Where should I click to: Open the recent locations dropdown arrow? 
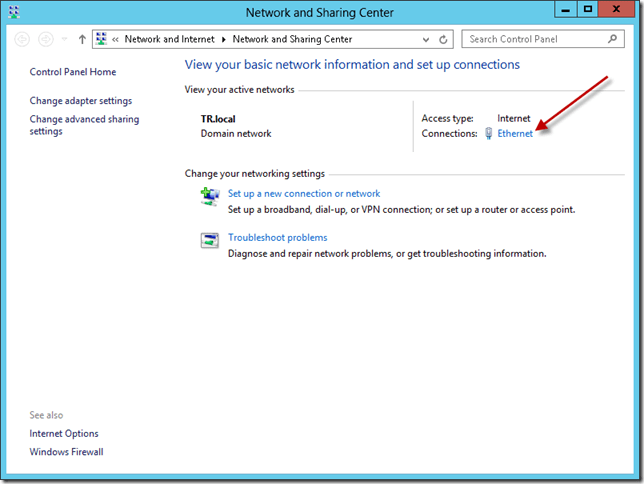pos(65,40)
